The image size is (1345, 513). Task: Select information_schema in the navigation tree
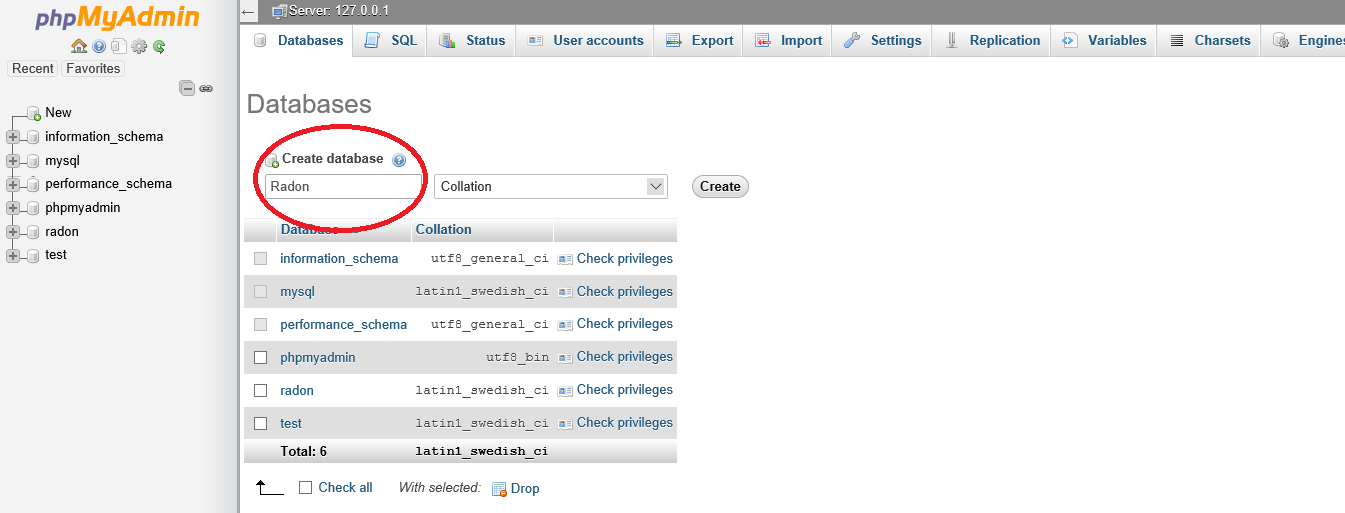click(x=104, y=137)
